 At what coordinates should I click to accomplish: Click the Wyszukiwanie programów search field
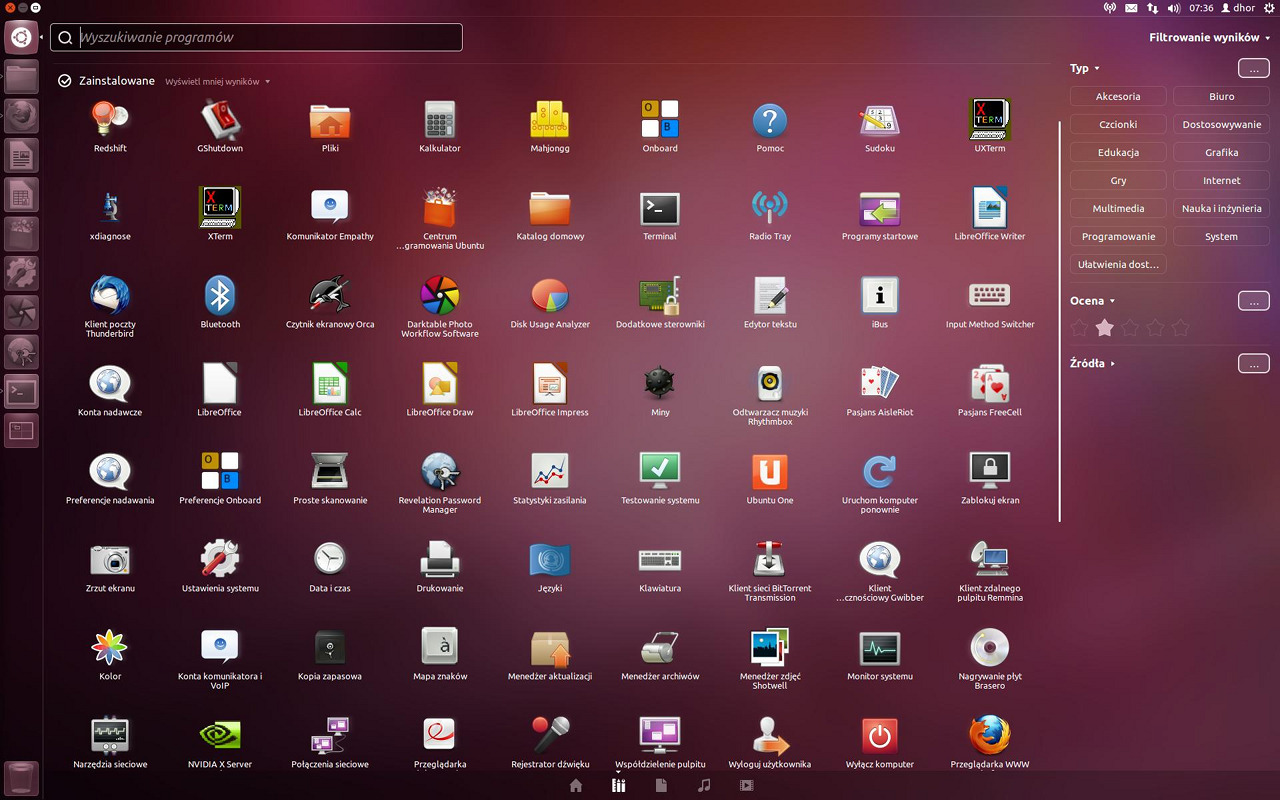tap(256, 38)
